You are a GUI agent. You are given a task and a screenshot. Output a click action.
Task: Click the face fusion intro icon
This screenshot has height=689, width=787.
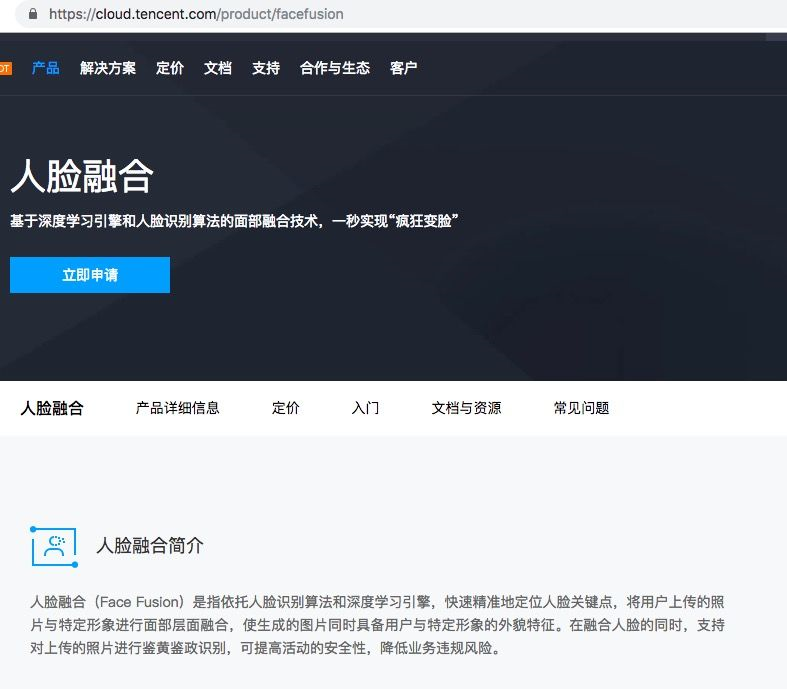pos(54,545)
